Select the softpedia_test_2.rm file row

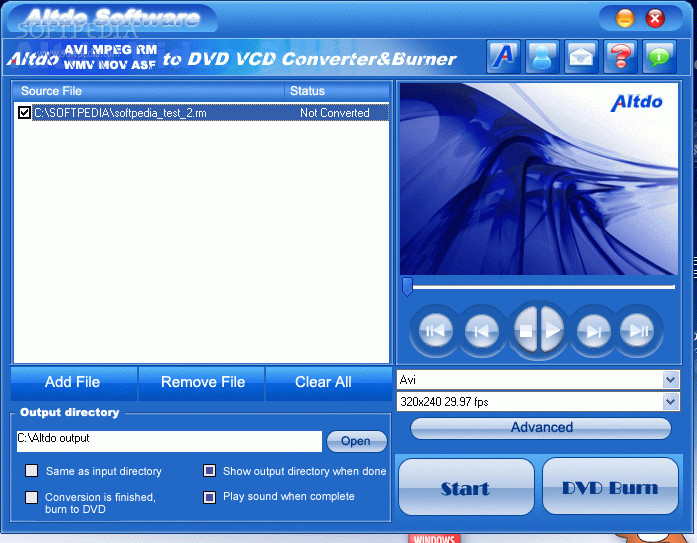tap(201, 113)
